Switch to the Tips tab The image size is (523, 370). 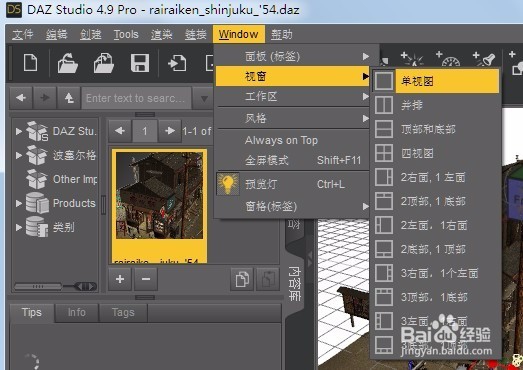pyautogui.click(x=32, y=313)
